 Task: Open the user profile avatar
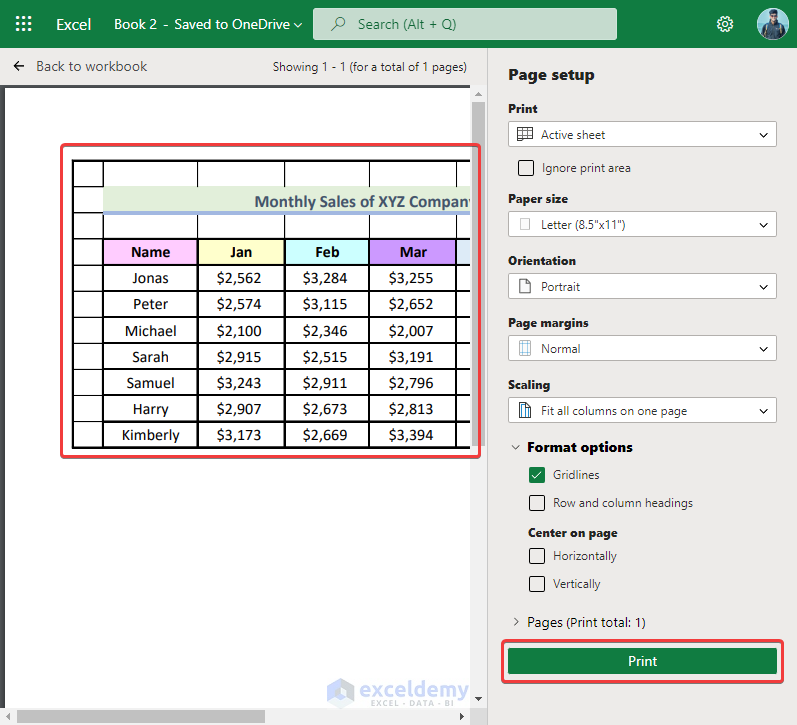pos(772,24)
